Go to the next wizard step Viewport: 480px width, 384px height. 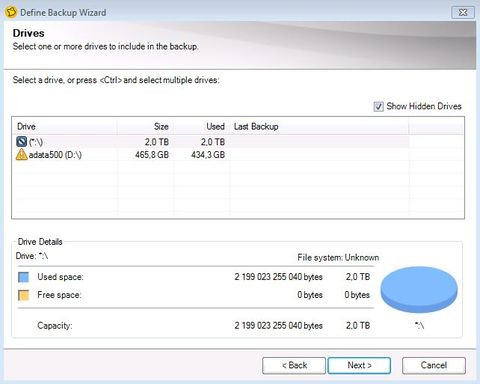click(359, 365)
